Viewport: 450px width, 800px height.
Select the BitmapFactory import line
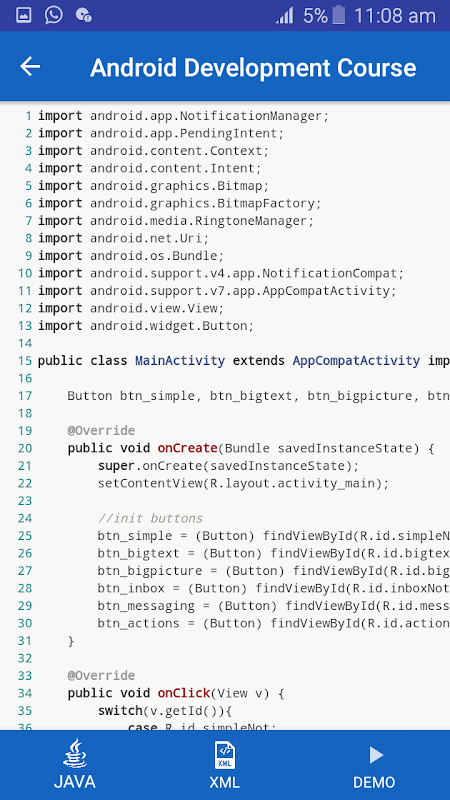tap(180, 203)
